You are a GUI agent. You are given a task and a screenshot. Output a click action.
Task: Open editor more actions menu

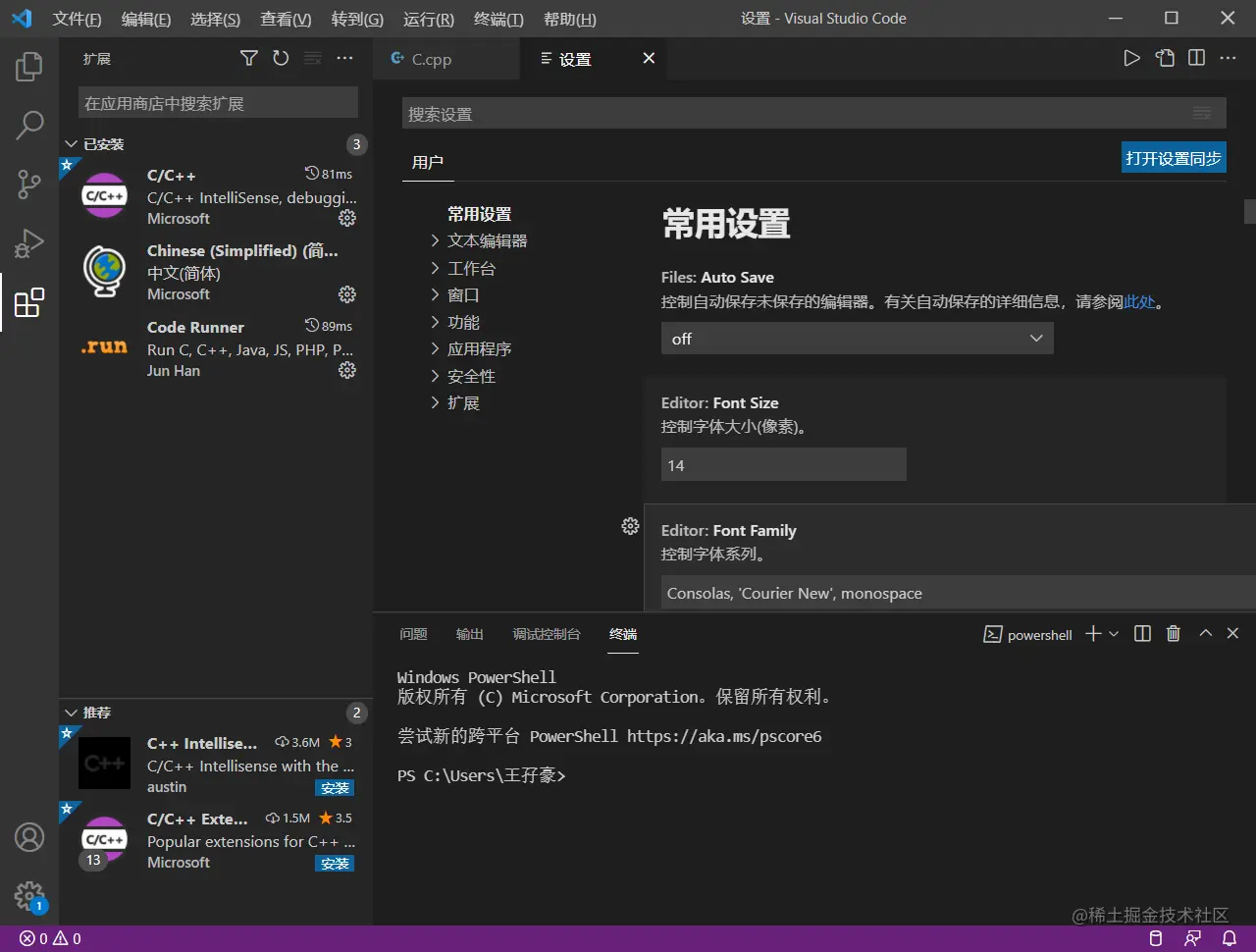(x=1228, y=58)
